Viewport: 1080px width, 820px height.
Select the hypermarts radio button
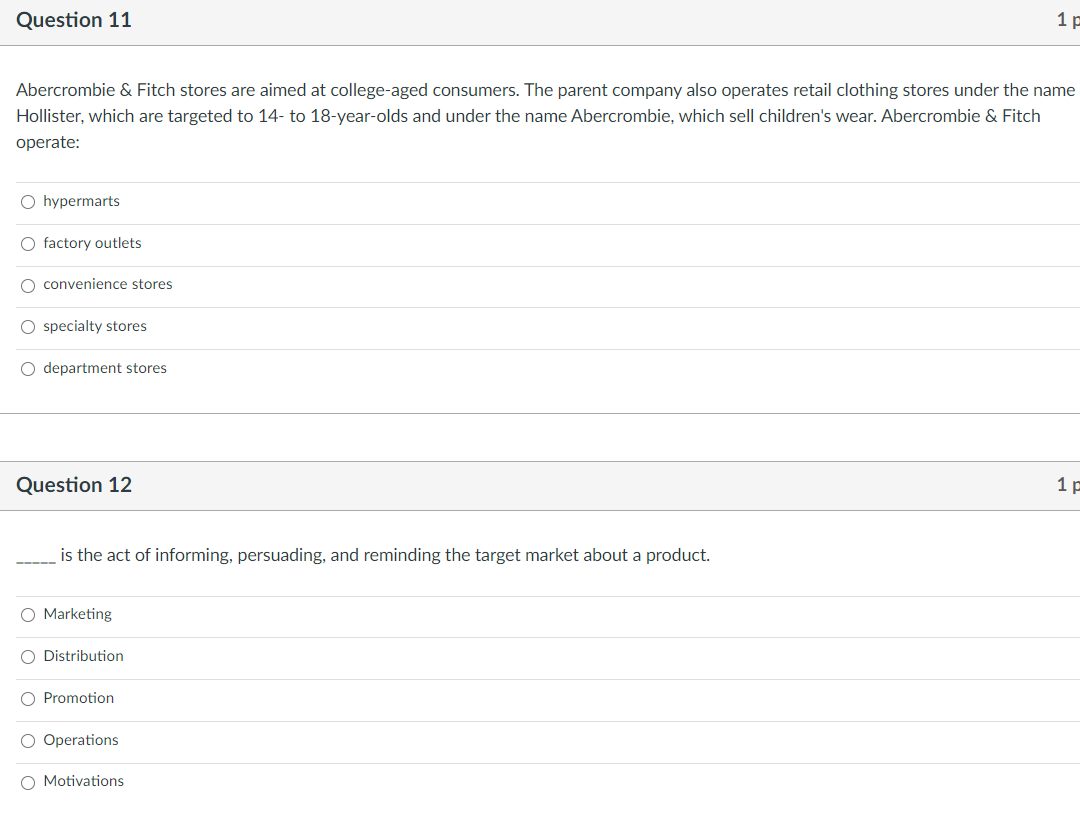pyautogui.click(x=28, y=202)
